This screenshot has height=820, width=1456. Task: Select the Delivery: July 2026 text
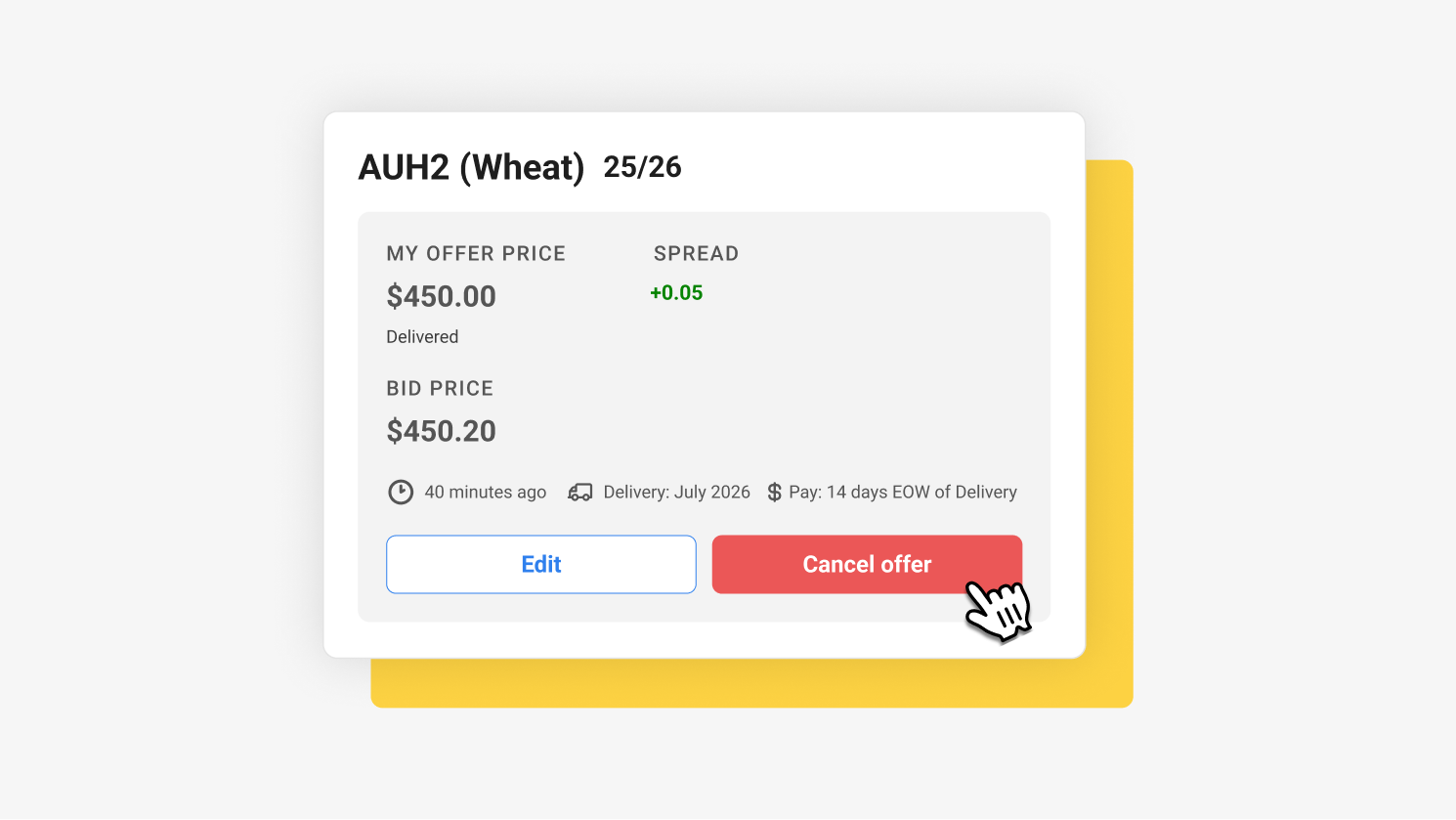tap(675, 492)
